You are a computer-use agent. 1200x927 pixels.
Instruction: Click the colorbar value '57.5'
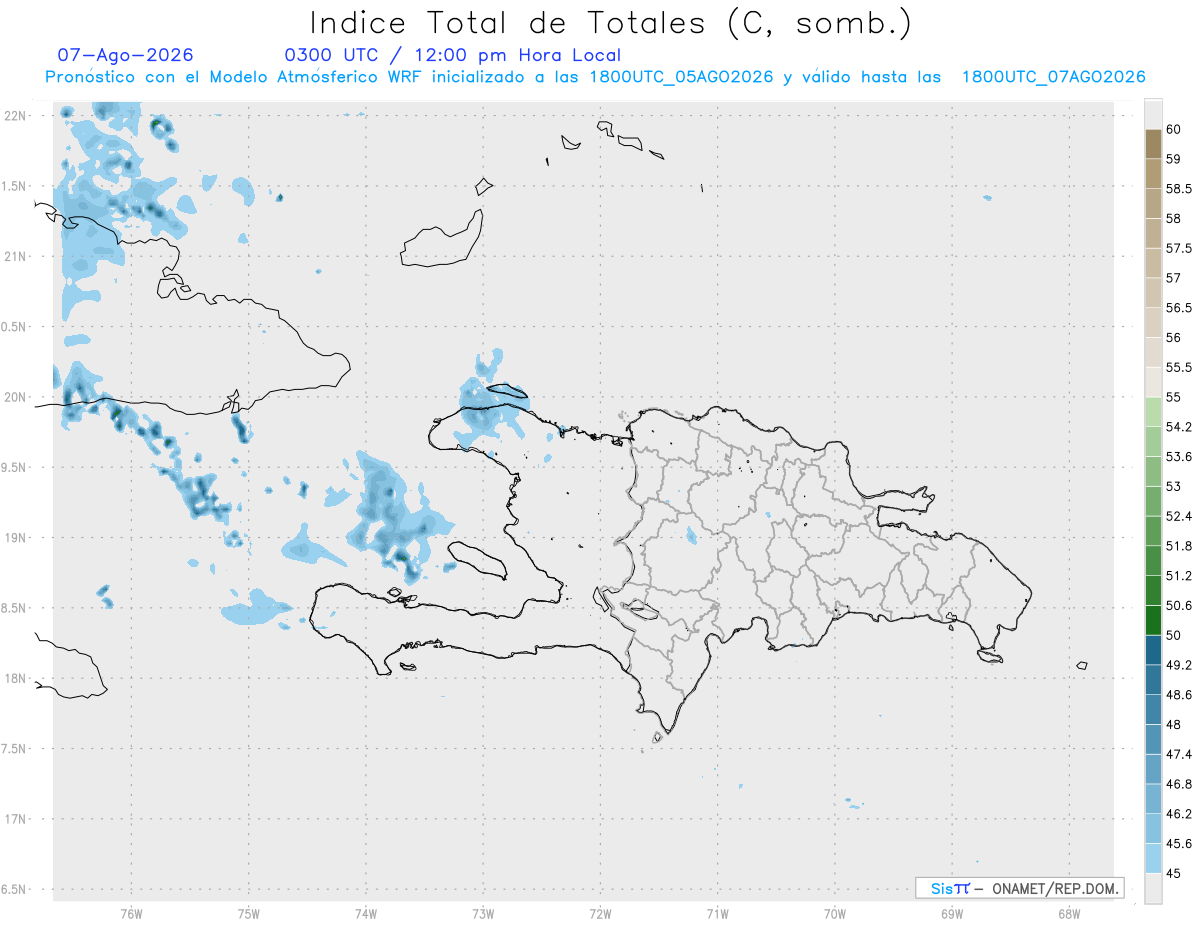[x=1178, y=248]
